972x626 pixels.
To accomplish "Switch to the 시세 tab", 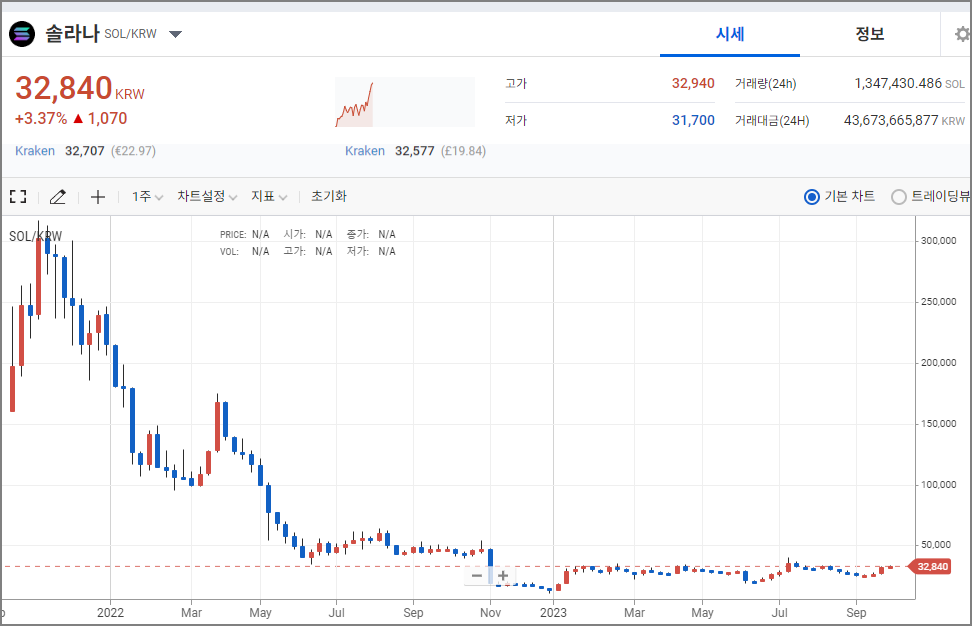I will click(x=730, y=34).
